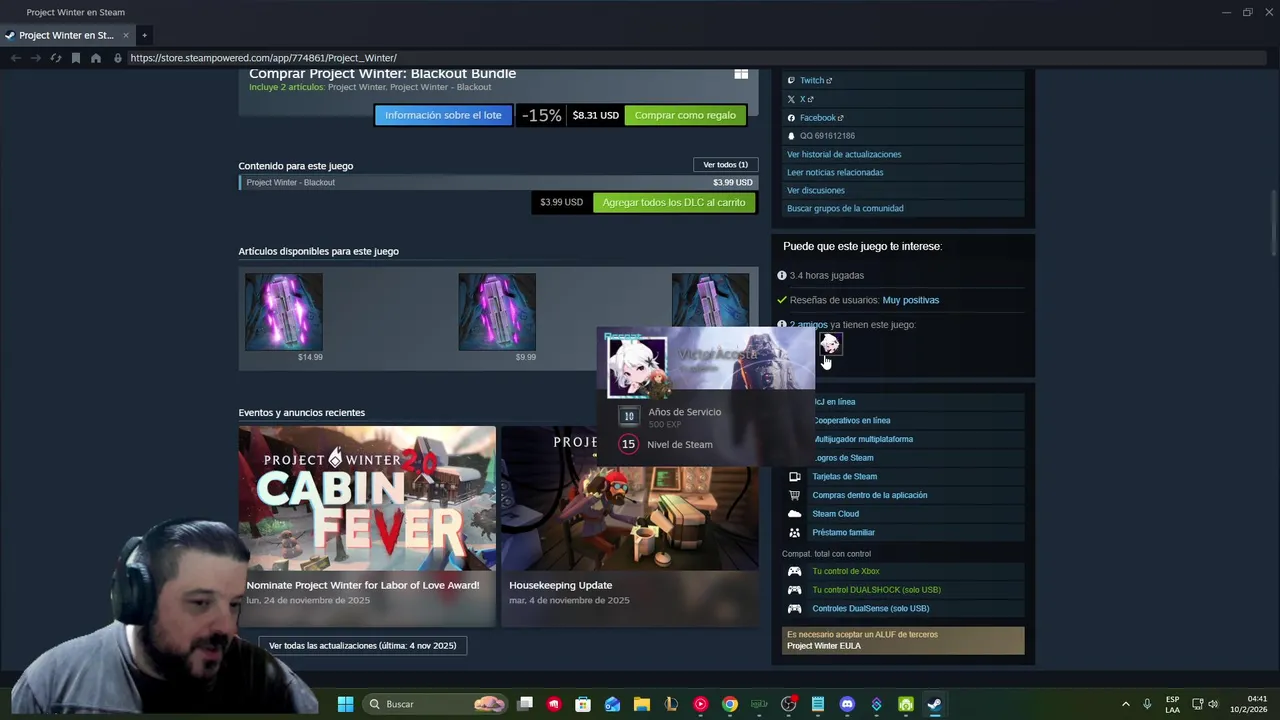
Task: Click Ver todas las actualizaciones button
Action: [x=362, y=645]
